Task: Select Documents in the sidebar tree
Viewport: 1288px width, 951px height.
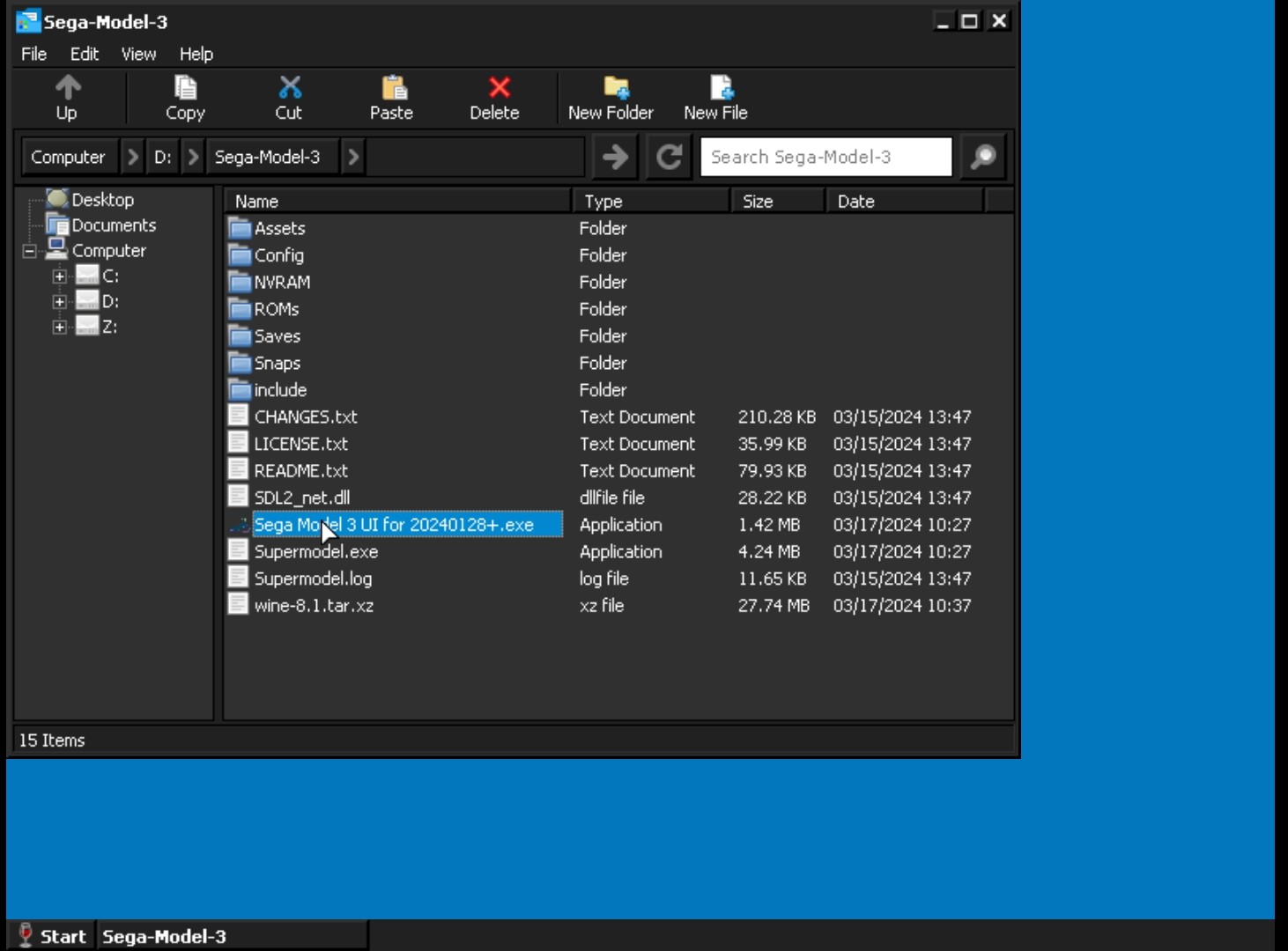Action: 114,225
